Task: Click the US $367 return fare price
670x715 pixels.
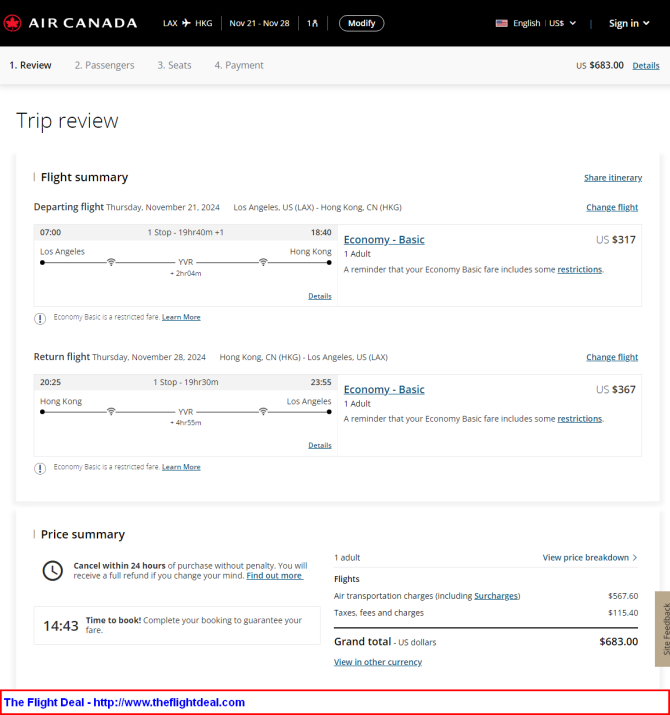Action: (616, 389)
